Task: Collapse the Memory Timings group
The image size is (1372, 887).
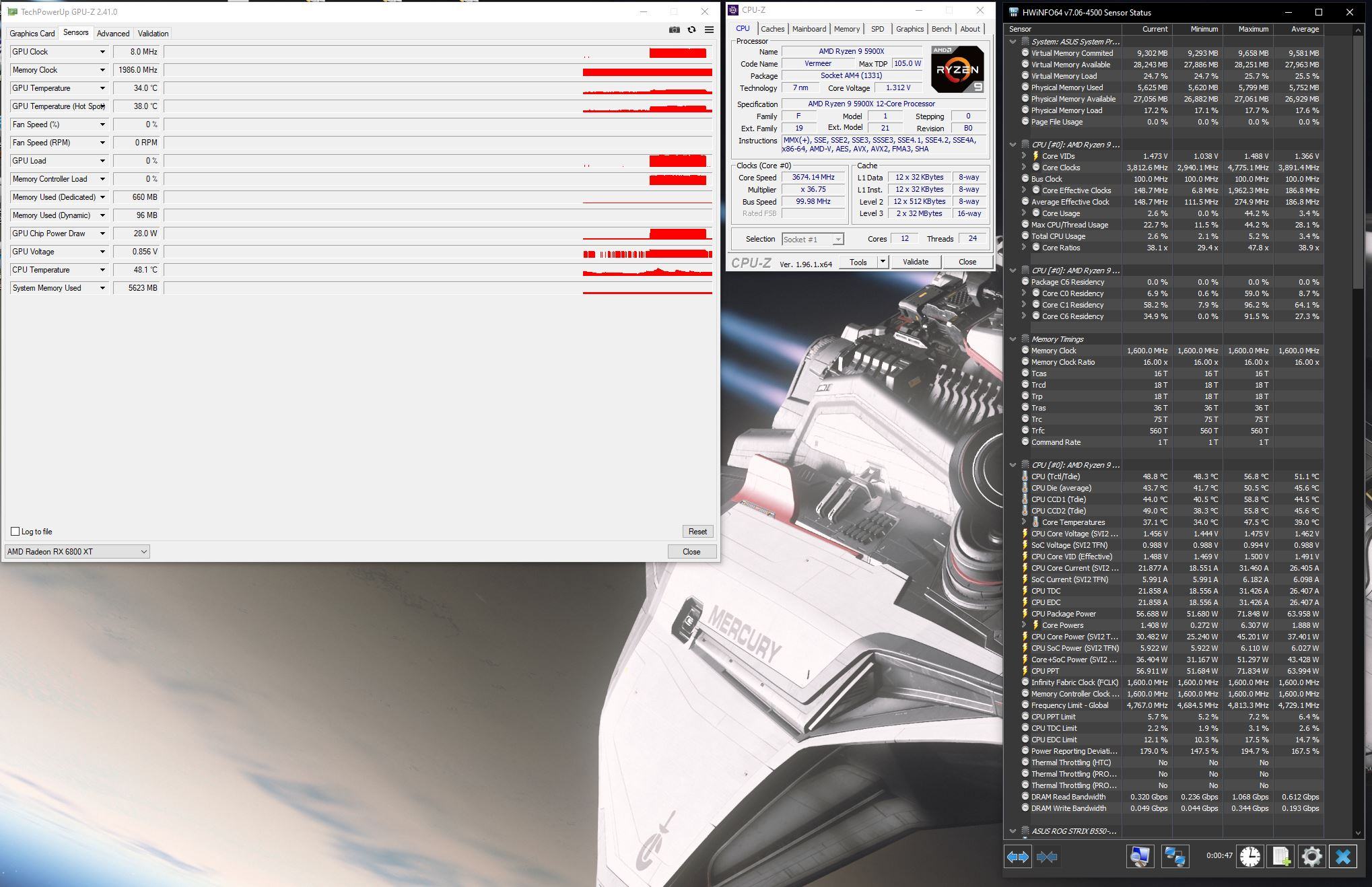Action: pos(1013,339)
